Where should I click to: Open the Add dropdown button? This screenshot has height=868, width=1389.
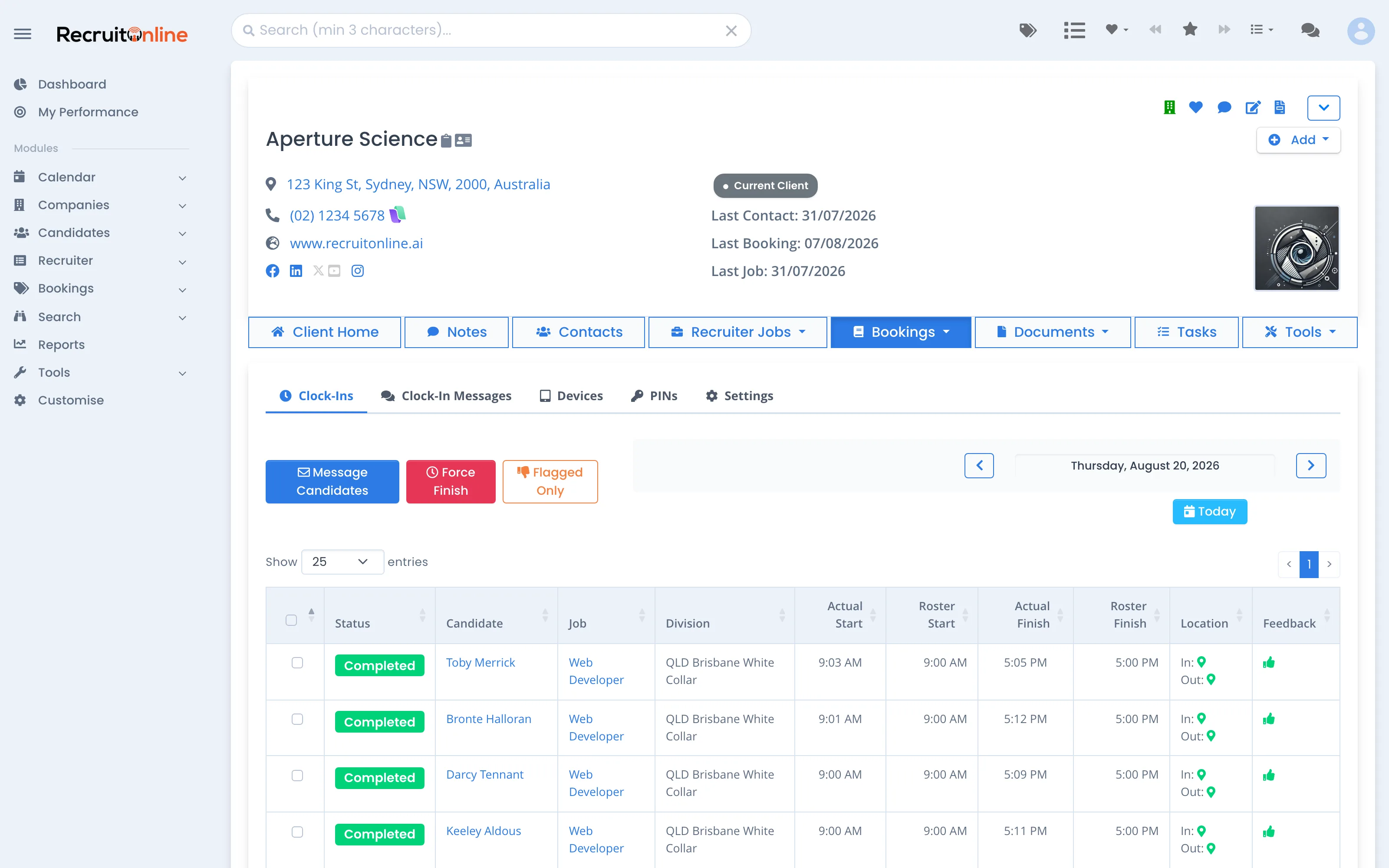coord(1298,140)
